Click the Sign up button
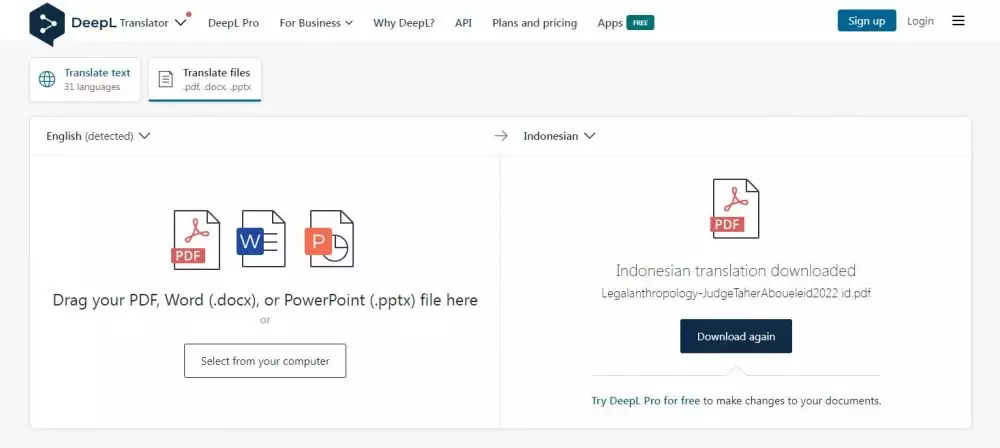 [x=866, y=21]
